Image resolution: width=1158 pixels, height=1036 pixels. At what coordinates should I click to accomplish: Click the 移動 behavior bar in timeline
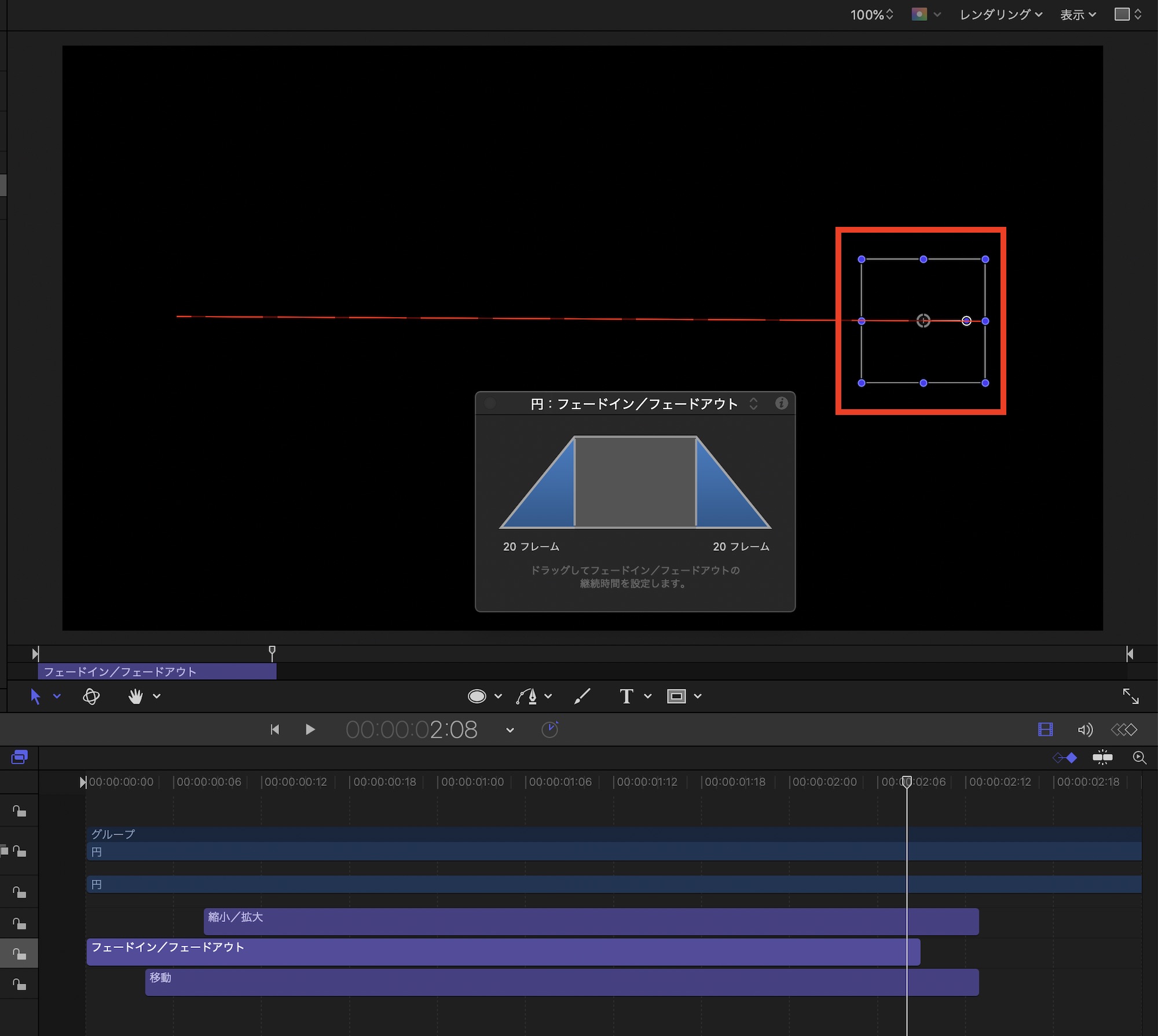point(562,982)
